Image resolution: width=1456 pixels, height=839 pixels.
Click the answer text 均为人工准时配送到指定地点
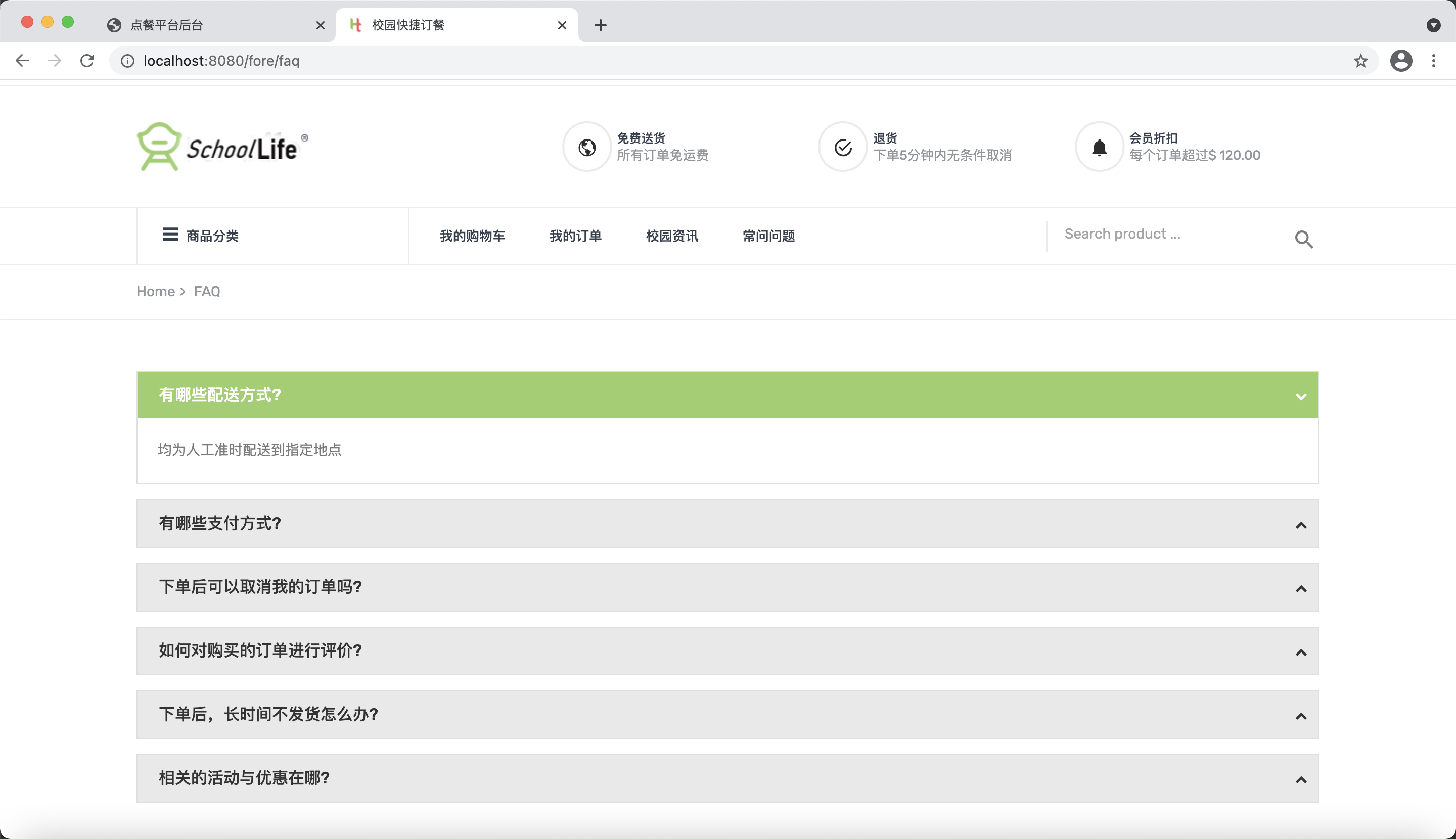click(x=250, y=449)
